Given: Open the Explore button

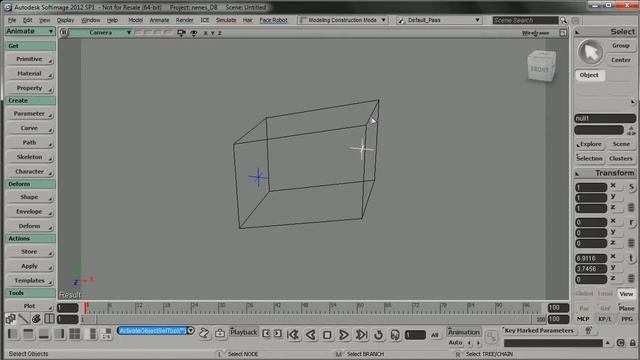Looking at the screenshot, I should tap(589, 144).
